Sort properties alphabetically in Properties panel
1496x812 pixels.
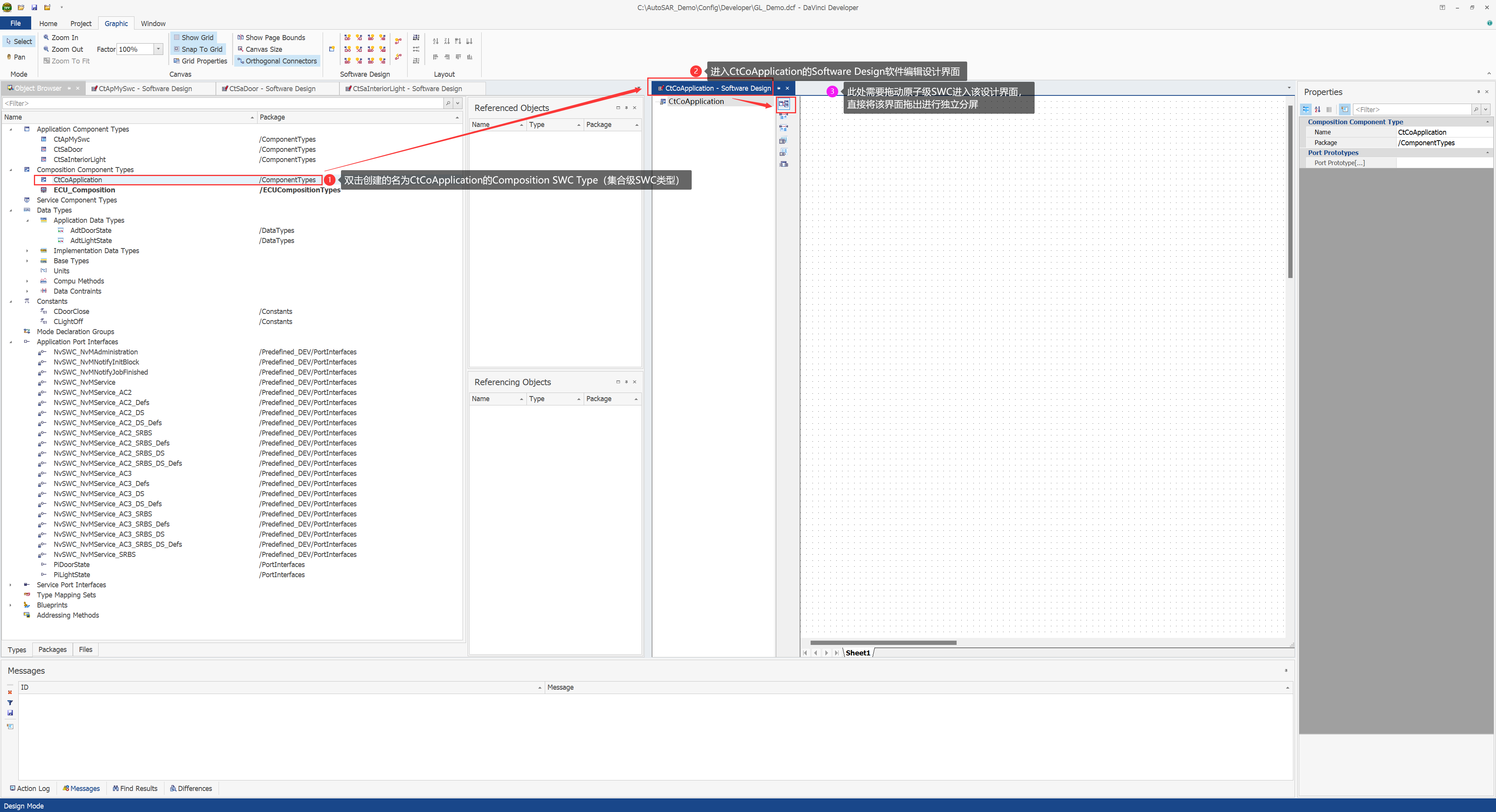point(1318,109)
